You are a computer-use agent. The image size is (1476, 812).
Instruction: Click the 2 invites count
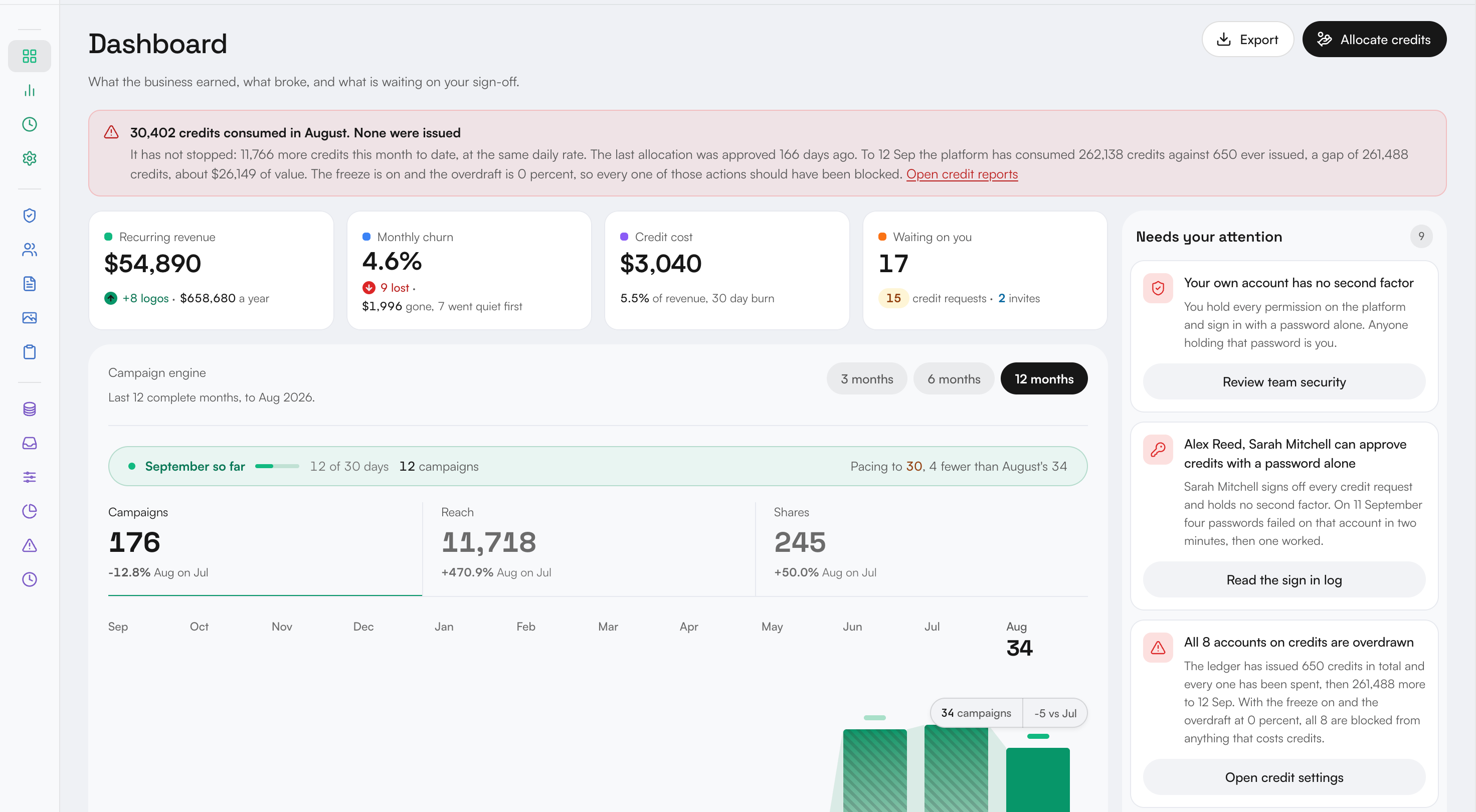1018,298
